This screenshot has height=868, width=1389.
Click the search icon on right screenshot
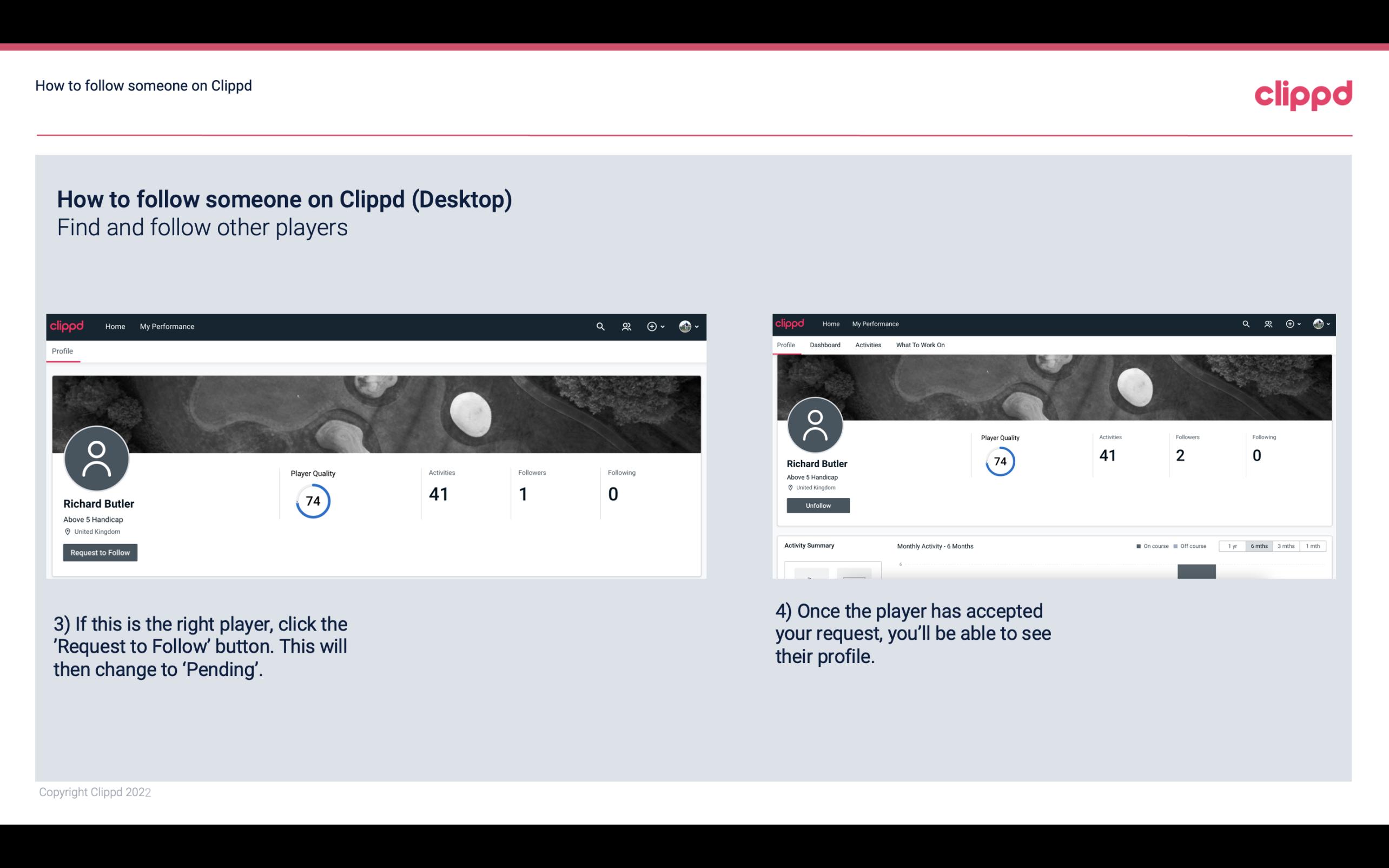[1247, 324]
